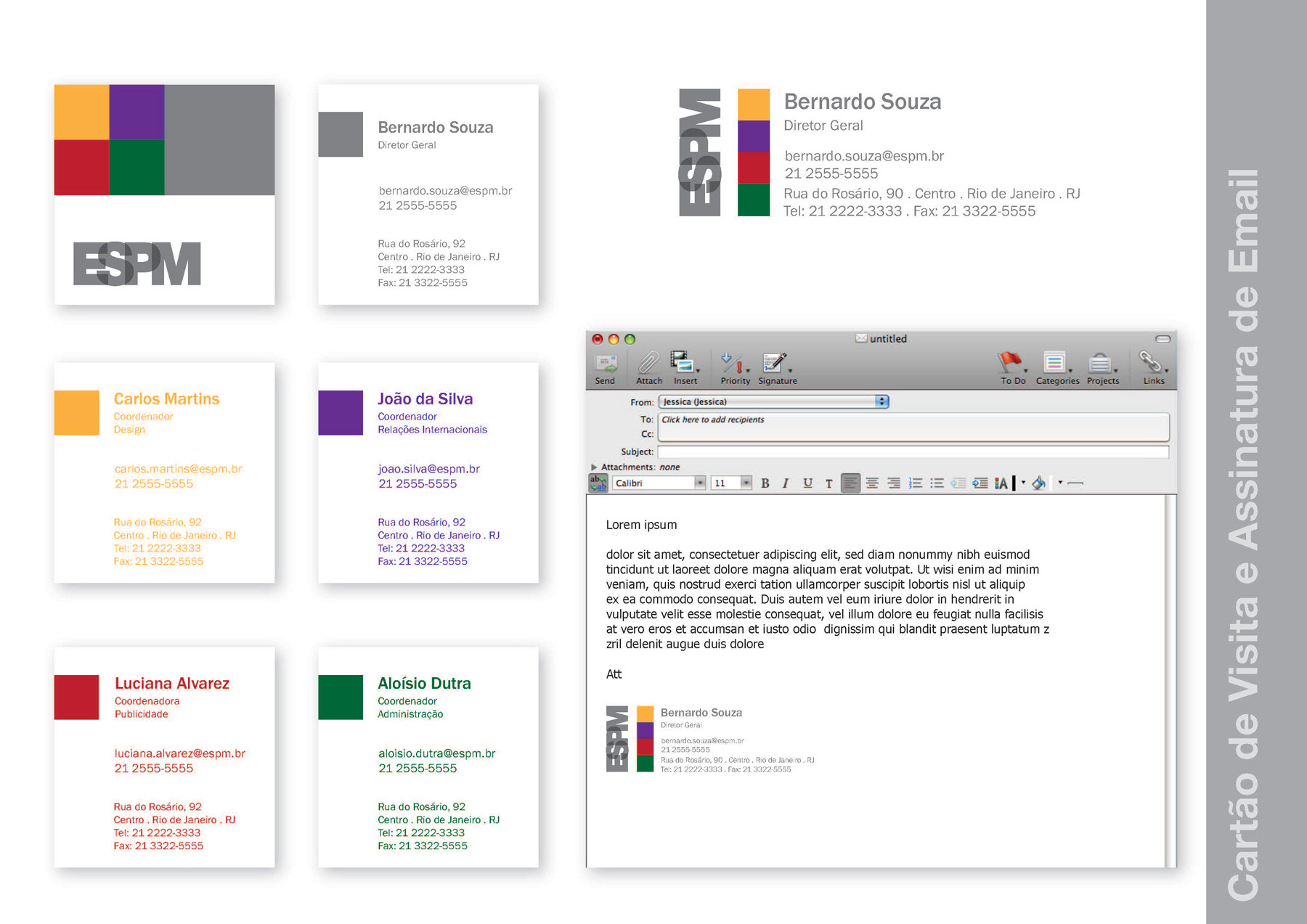
Task: Open the From account dropdown
Action: (x=881, y=401)
